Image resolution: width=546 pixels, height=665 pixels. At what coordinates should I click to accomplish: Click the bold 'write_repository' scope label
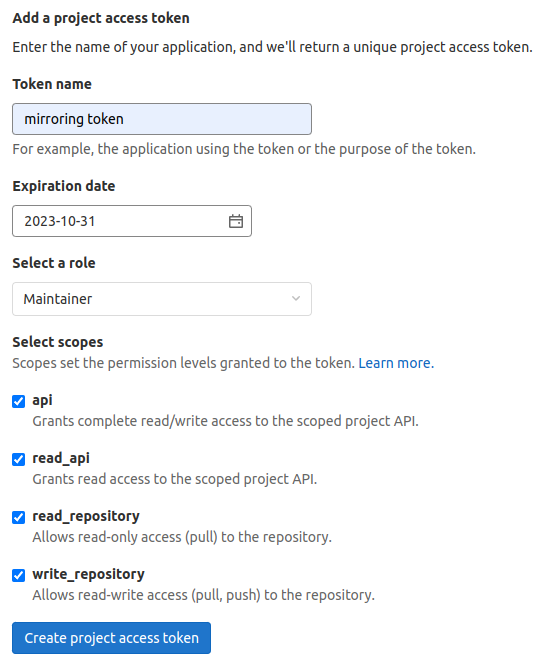tap(88, 574)
